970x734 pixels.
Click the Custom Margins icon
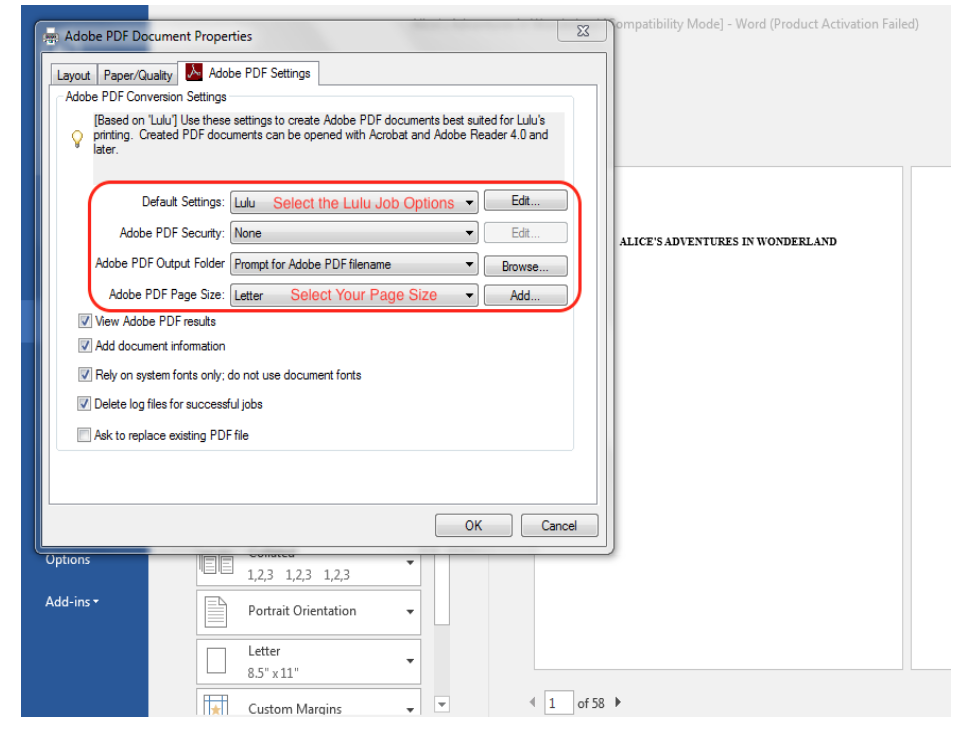pyautogui.click(x=216, y=706)
